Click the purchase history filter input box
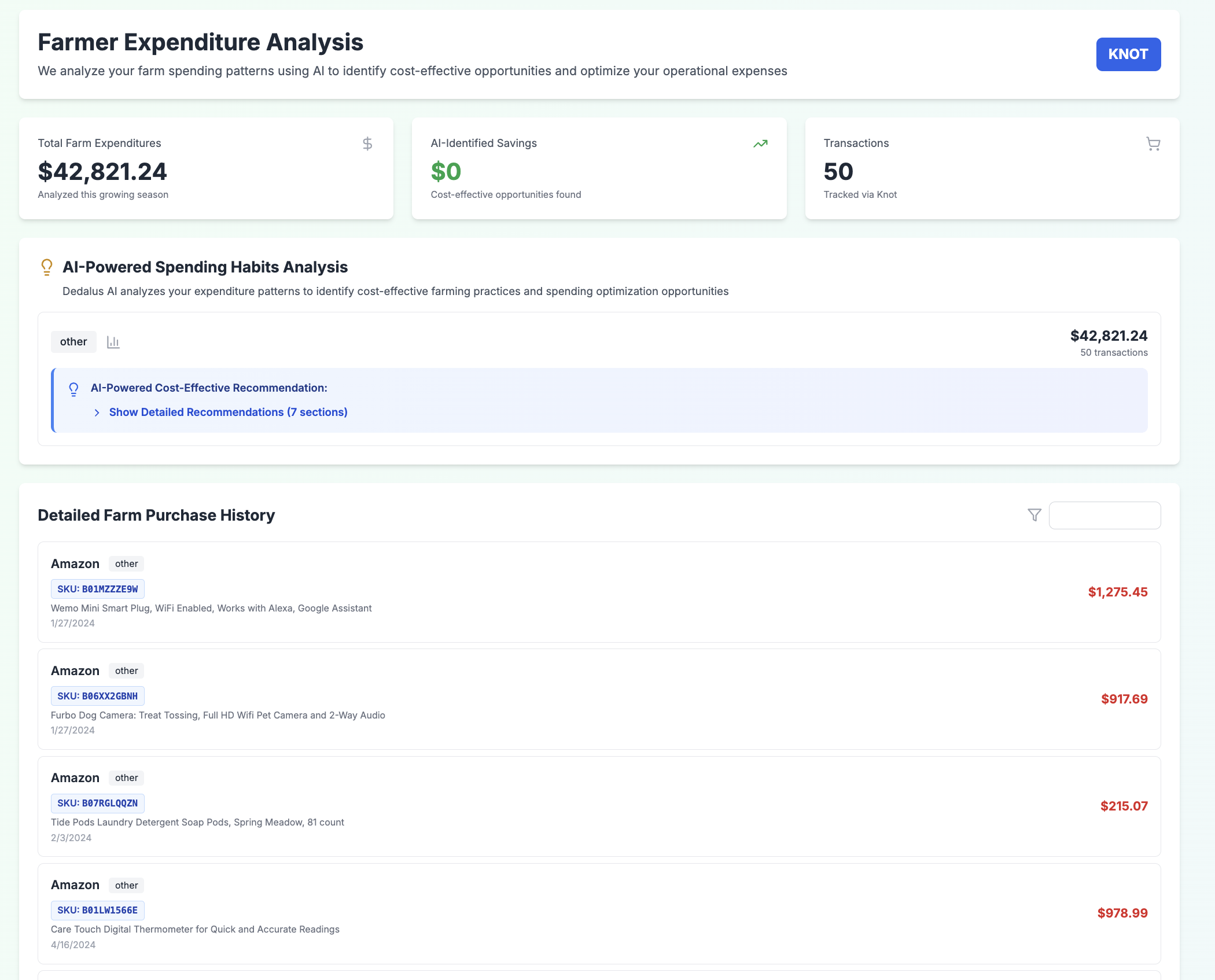The width and height of the screenshot is (1215, 980). point(1104,515)
